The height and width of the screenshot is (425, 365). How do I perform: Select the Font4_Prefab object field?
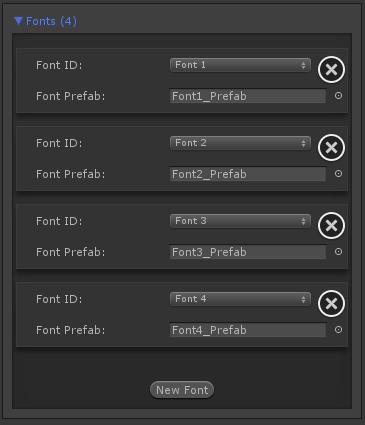(x=248, y=330)
